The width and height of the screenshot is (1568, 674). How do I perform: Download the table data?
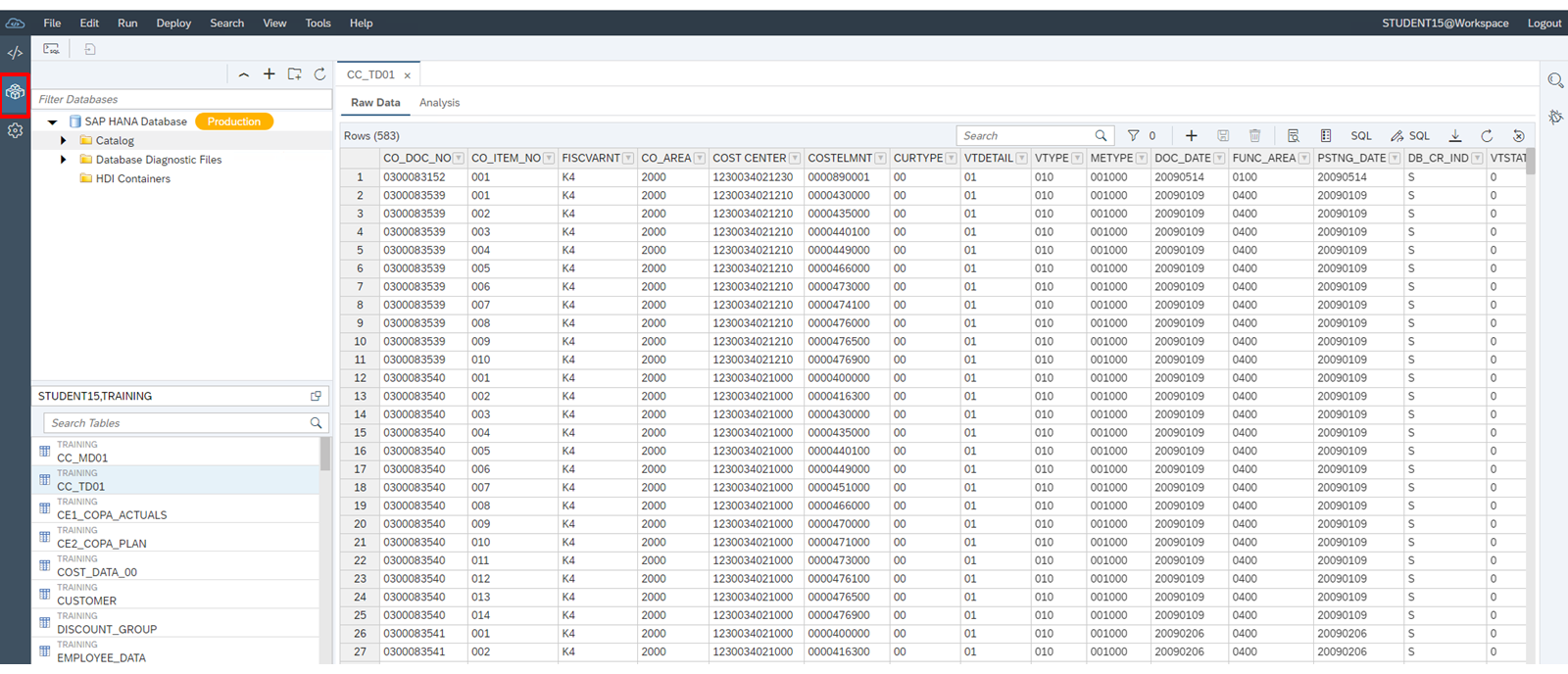(1455, 136)
